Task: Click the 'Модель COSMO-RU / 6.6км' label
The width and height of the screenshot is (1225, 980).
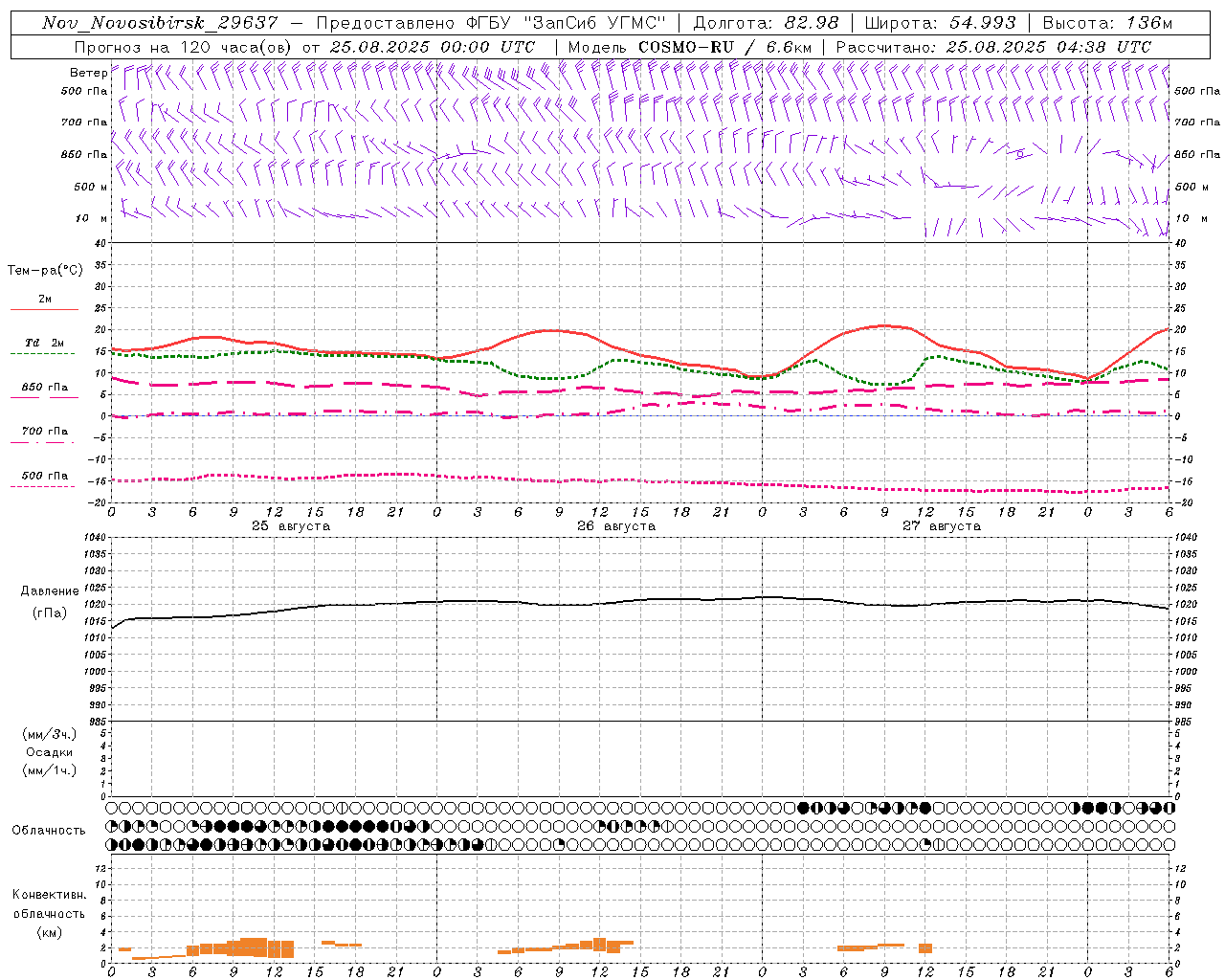Action: (689, 47)
